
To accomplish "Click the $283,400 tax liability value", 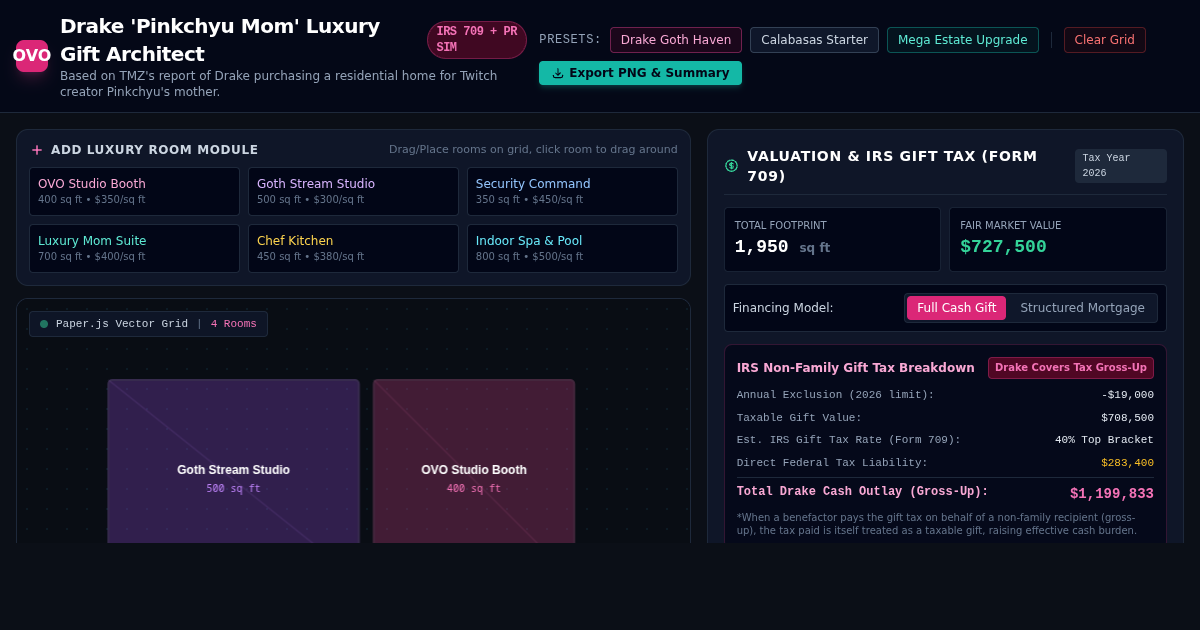I will tap(1127, 463).
